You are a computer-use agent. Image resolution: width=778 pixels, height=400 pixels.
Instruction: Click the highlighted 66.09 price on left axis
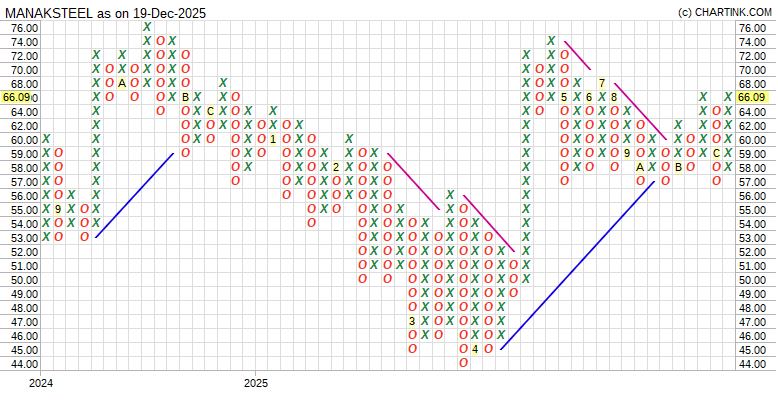17,98
